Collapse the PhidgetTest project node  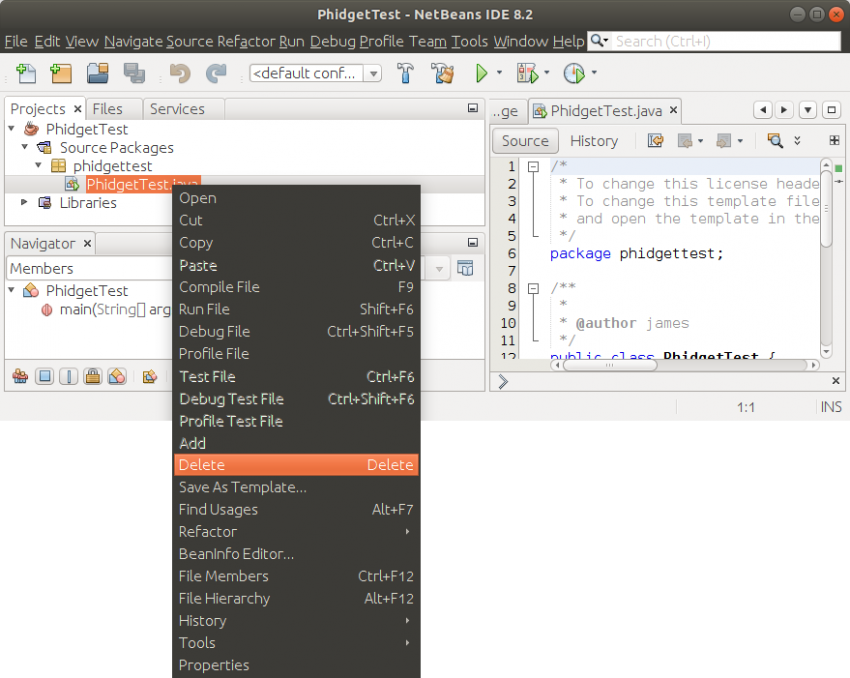[x=11, y=129]
